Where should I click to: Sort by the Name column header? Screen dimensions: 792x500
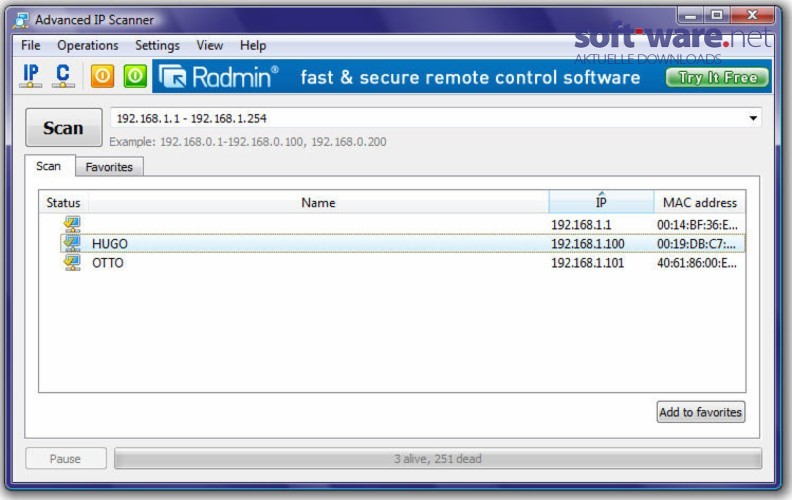[x=318, y=203]
